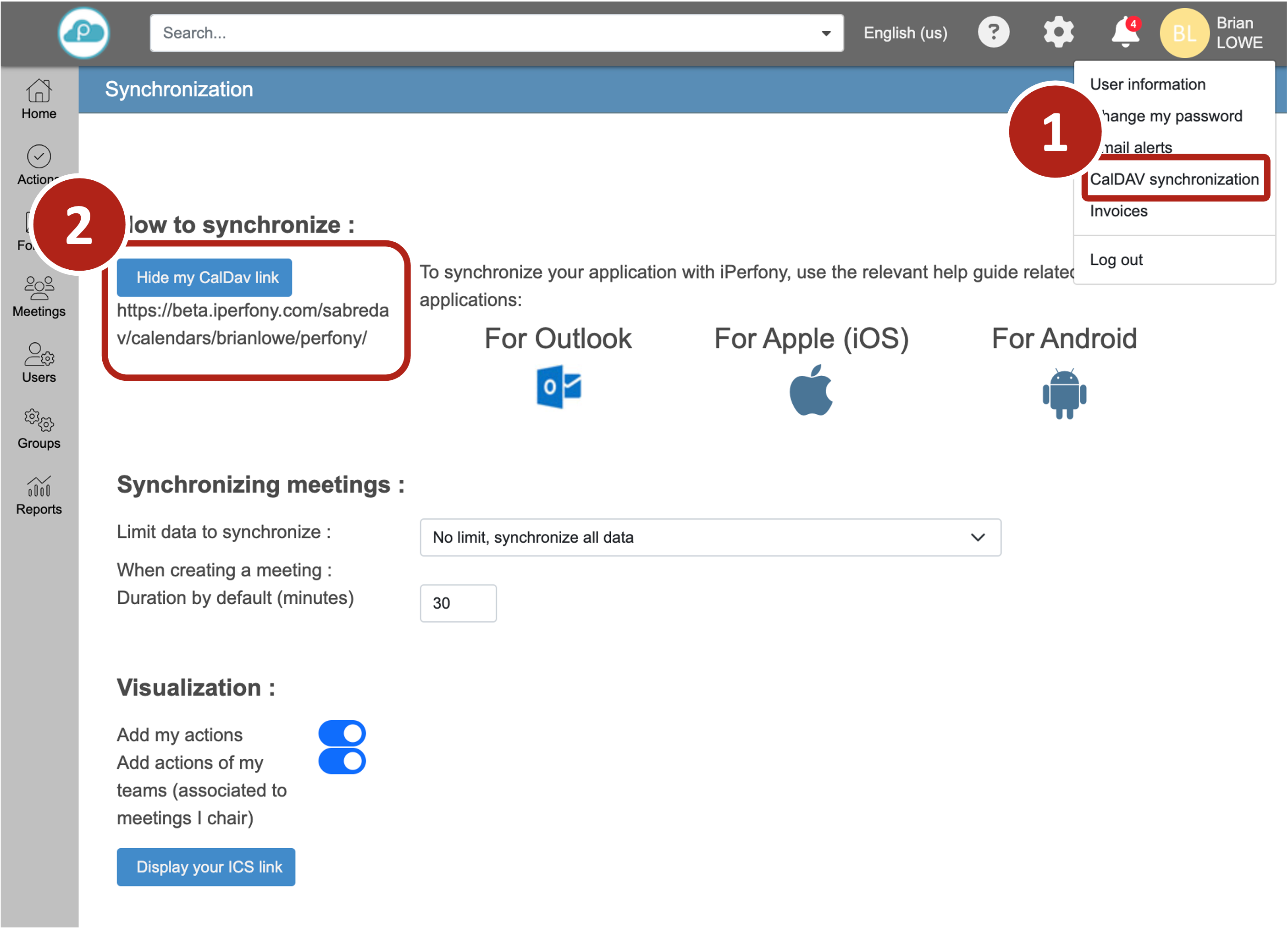Open notifications bell with 4 alerts

(1124, 33)
